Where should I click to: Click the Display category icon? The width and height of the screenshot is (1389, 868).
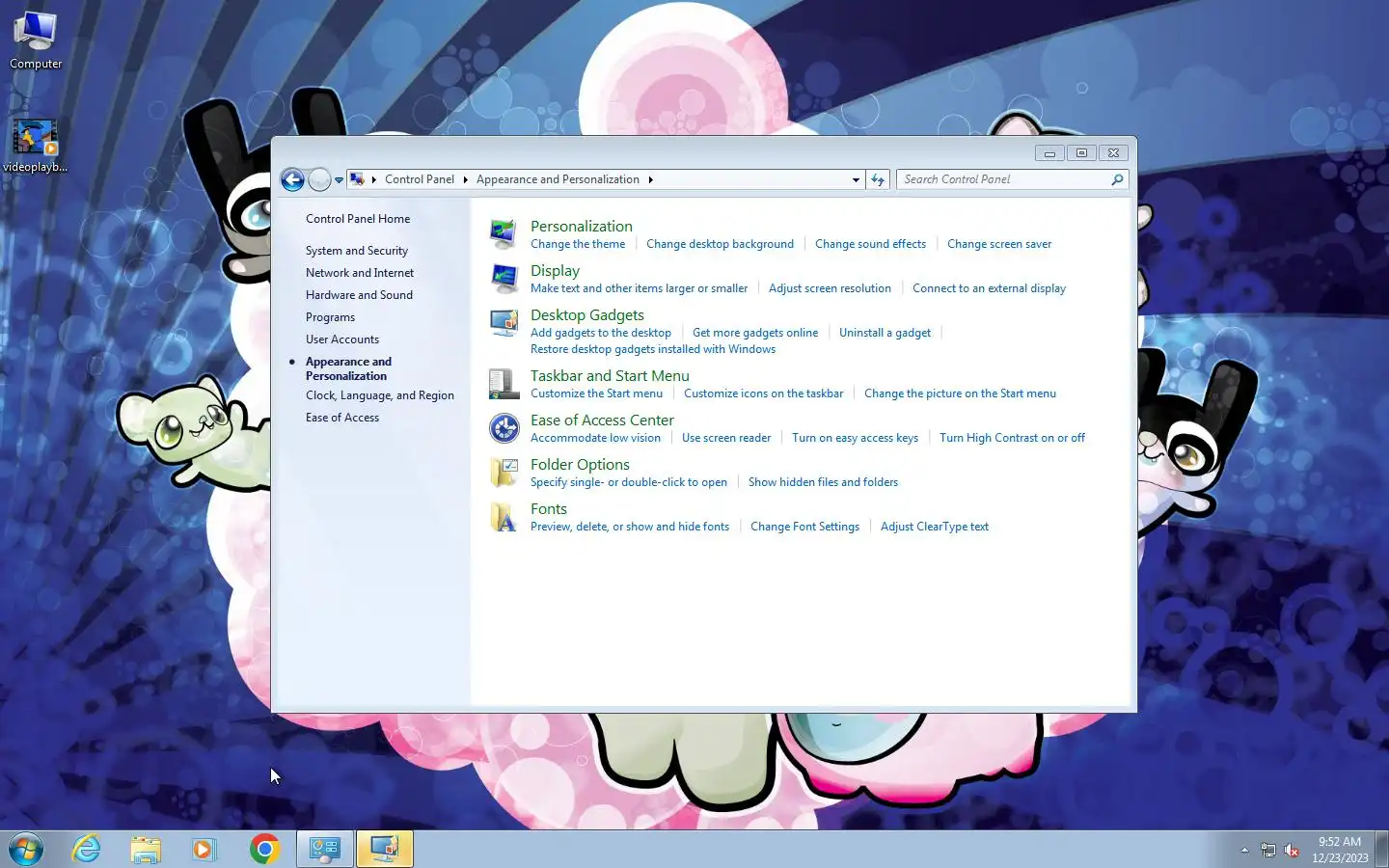point(504,279)
